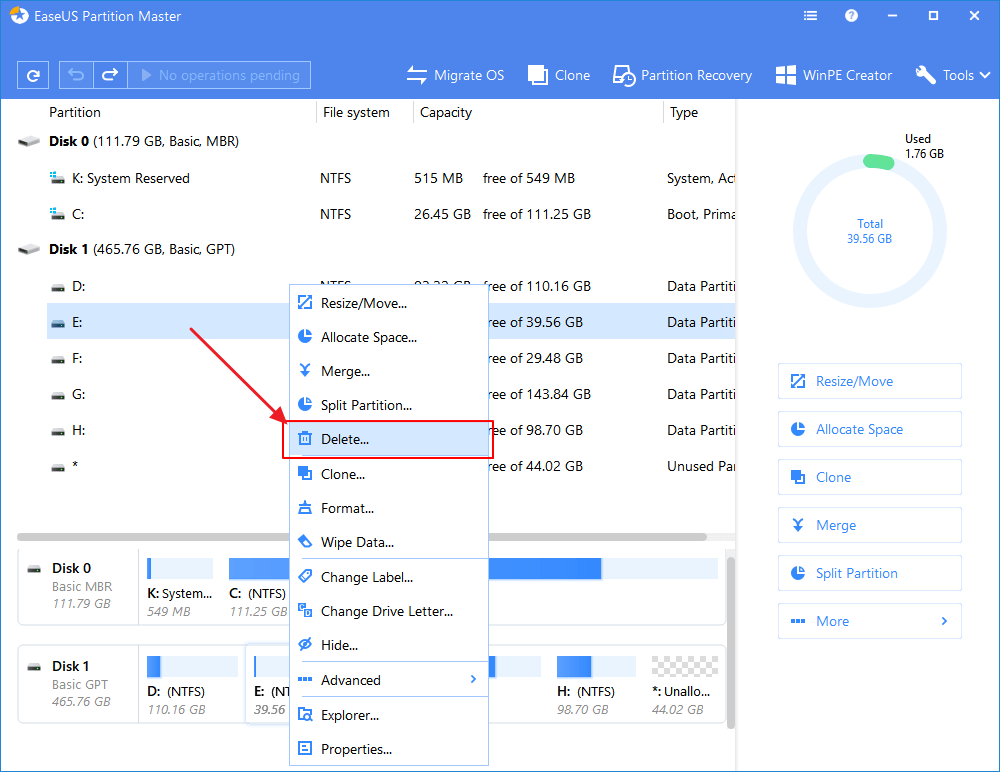
Task: Click Delete... in the context menu
Action: tap(389, 439)
